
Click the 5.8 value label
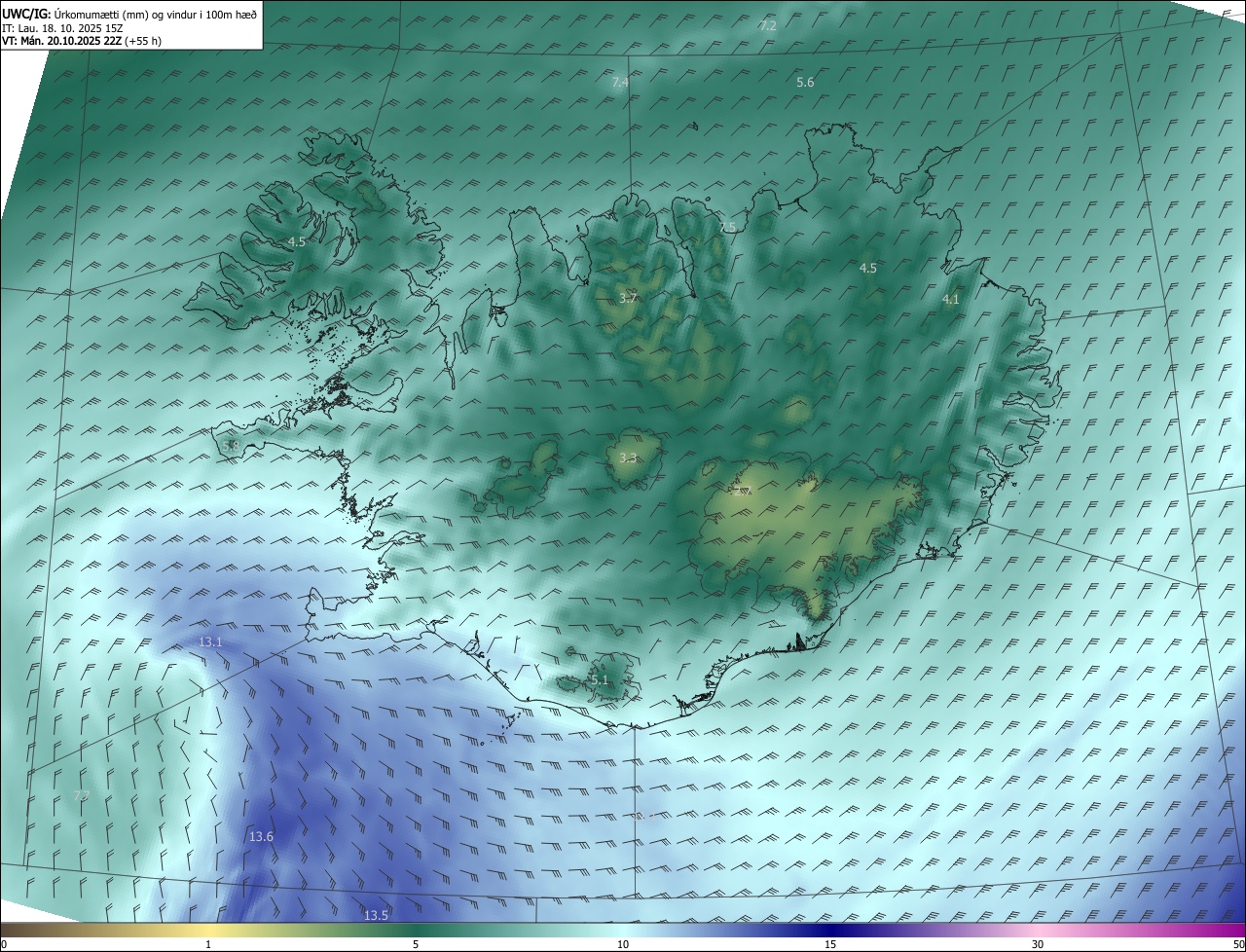(231, 446)
